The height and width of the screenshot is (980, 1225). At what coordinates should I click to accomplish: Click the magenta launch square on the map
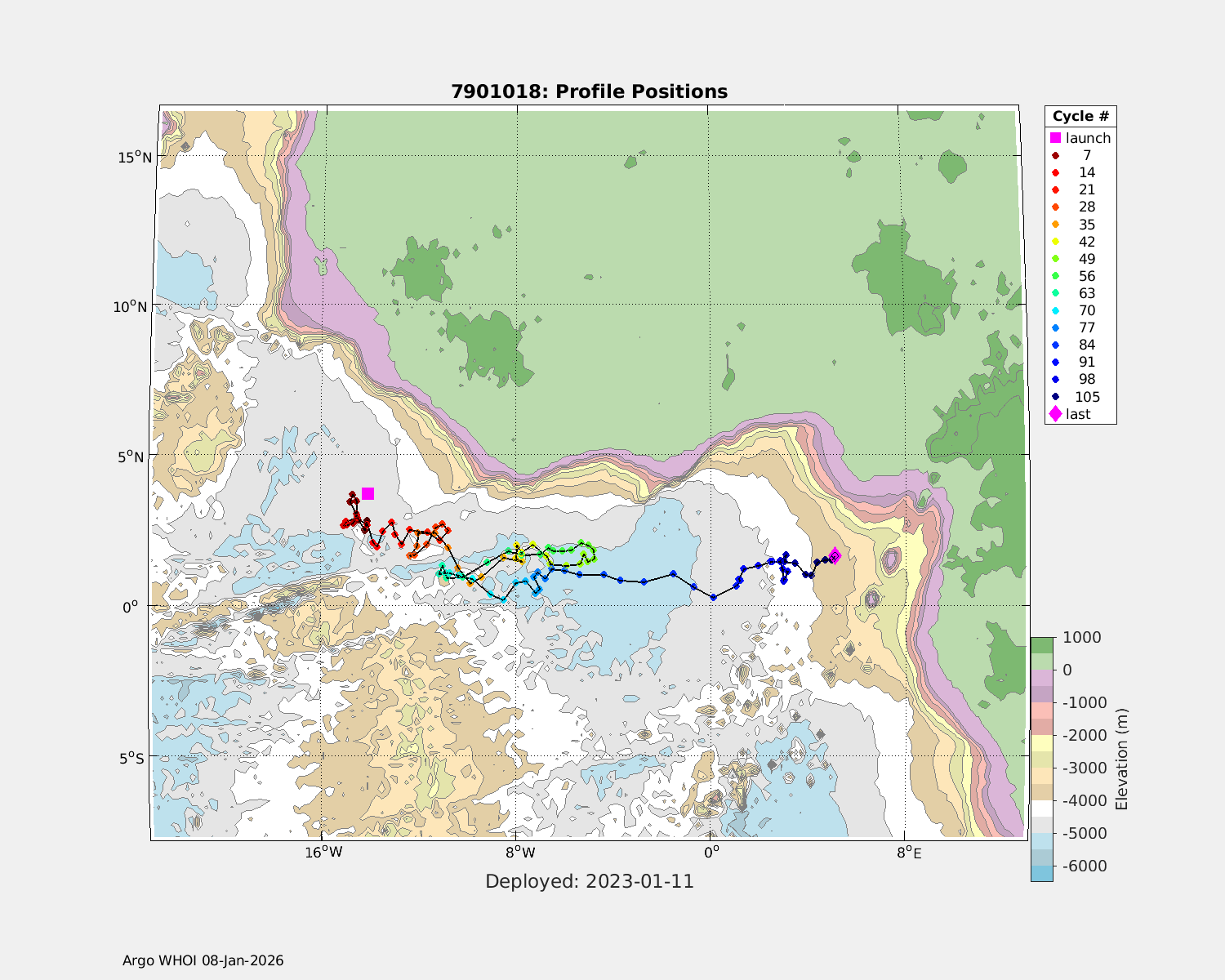368,493
